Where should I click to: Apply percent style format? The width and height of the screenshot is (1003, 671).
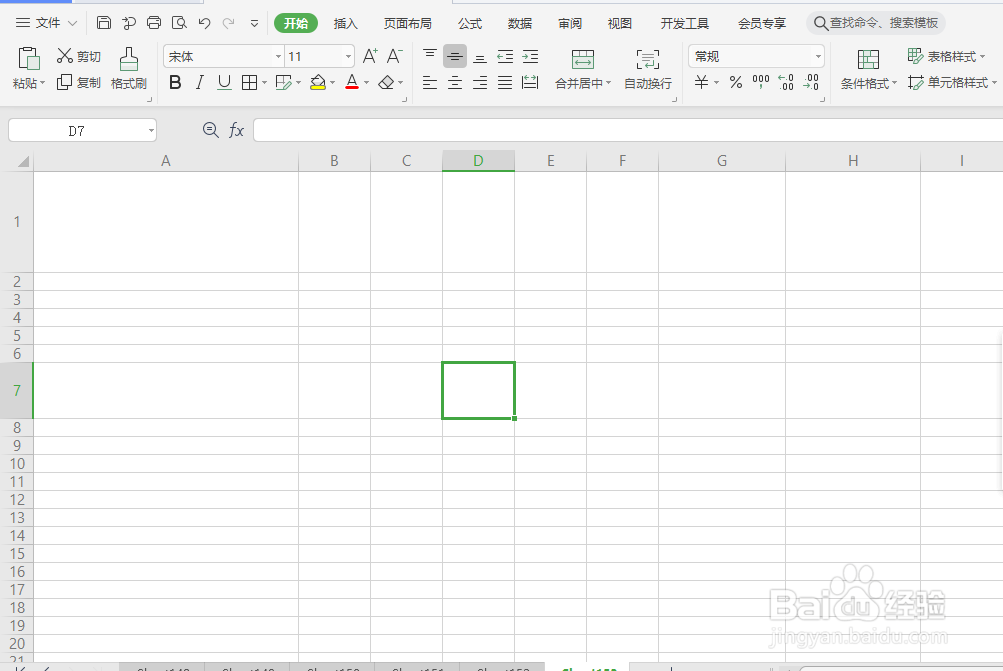tap(736, 83)
